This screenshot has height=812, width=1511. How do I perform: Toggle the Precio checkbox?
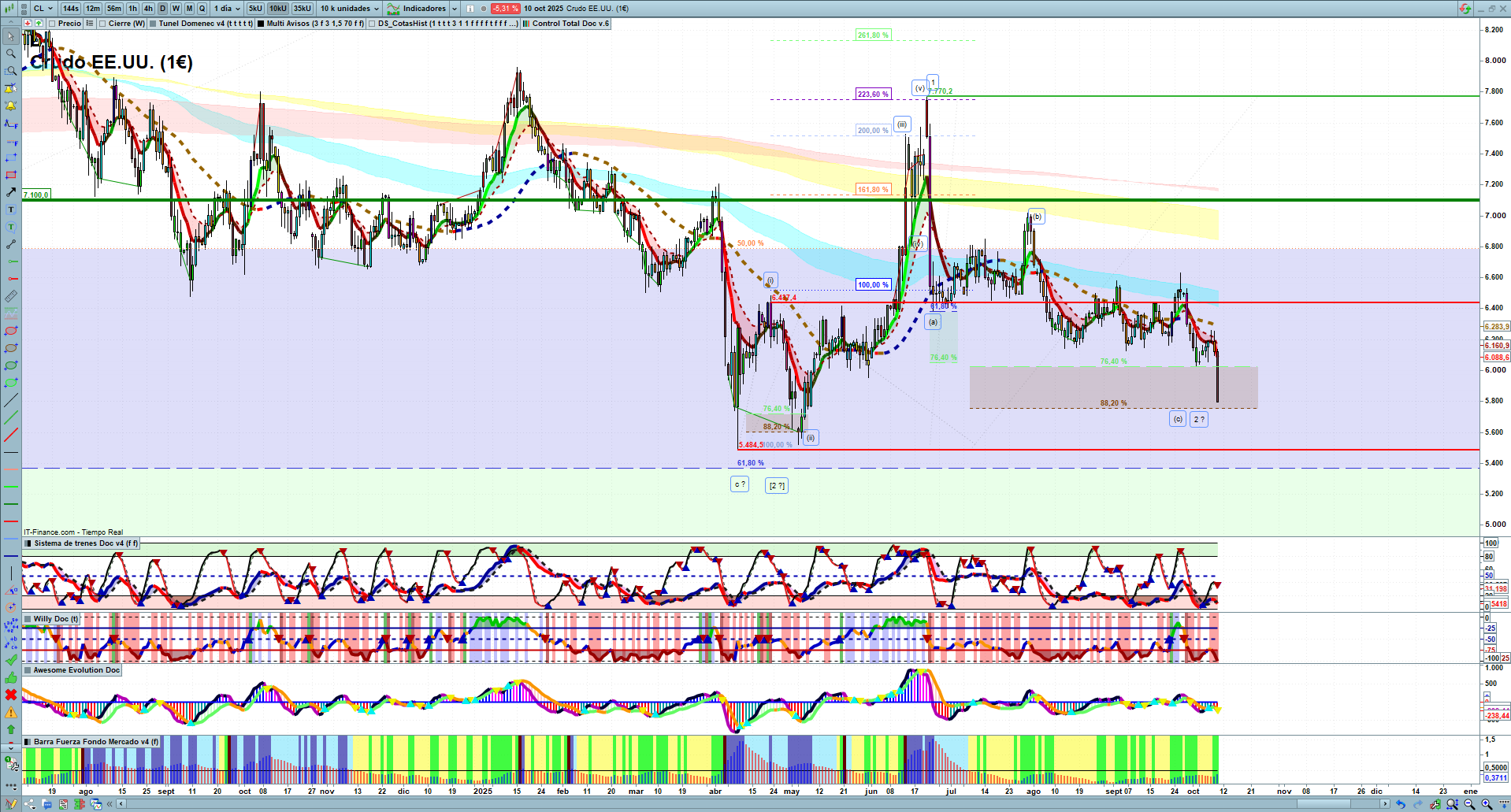coord(53,24)
